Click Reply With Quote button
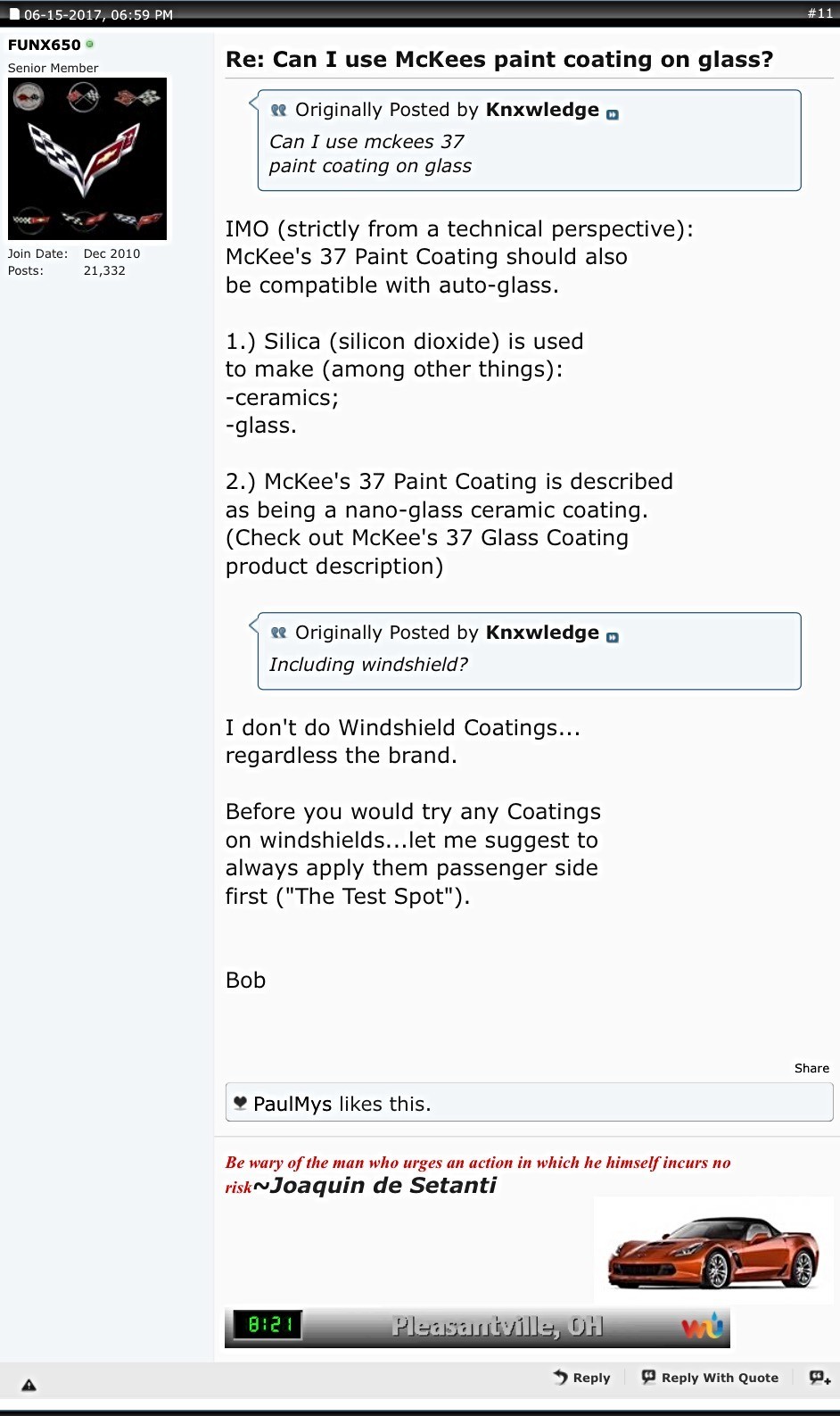 (711, 1378)
